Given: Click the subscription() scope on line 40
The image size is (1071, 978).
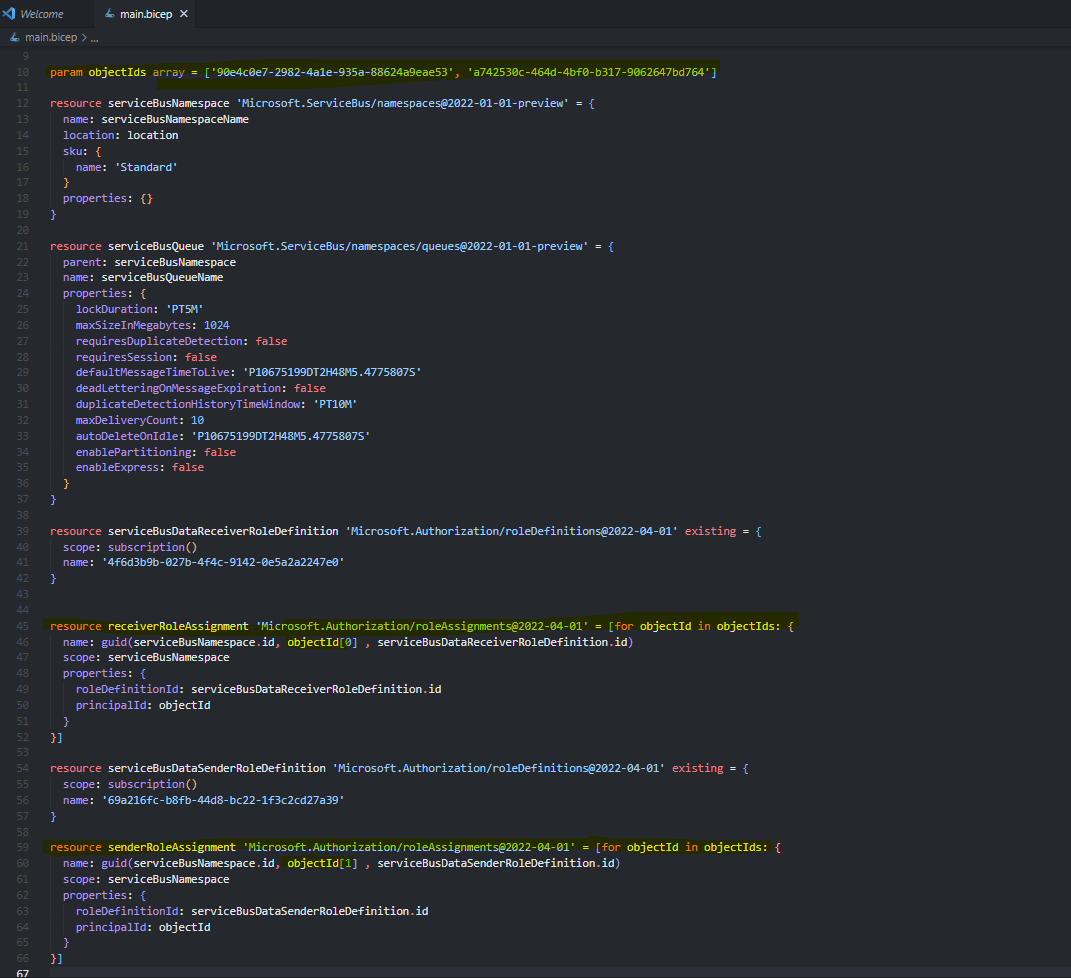Looking at the screenshot, I should 152,547.
